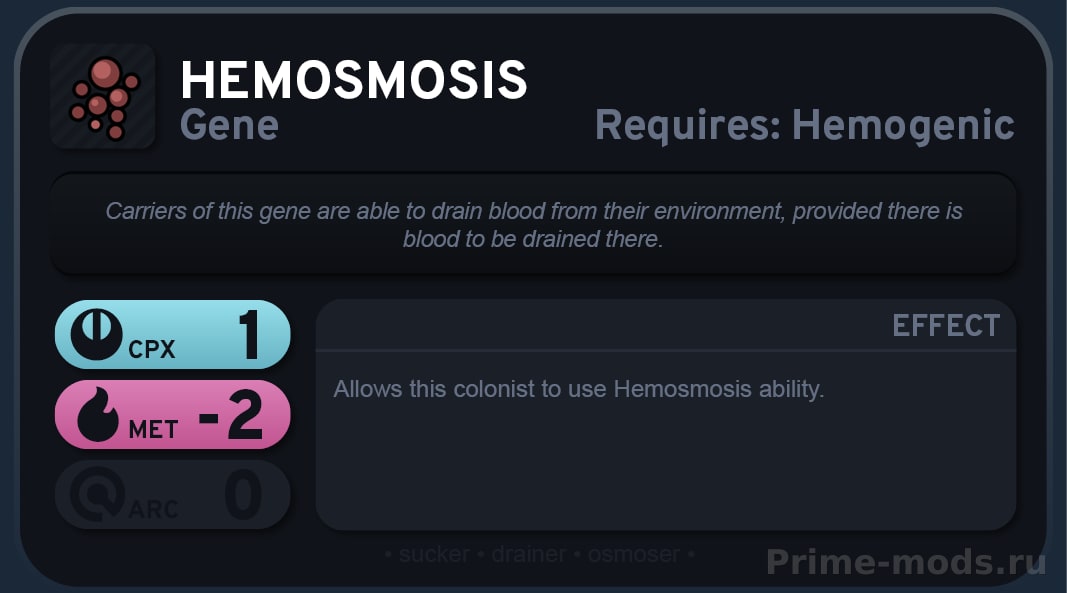This screenshot has height=593, width=1067.
Task: Click the EFFECT panel header
Action: [x=666, y=325]
